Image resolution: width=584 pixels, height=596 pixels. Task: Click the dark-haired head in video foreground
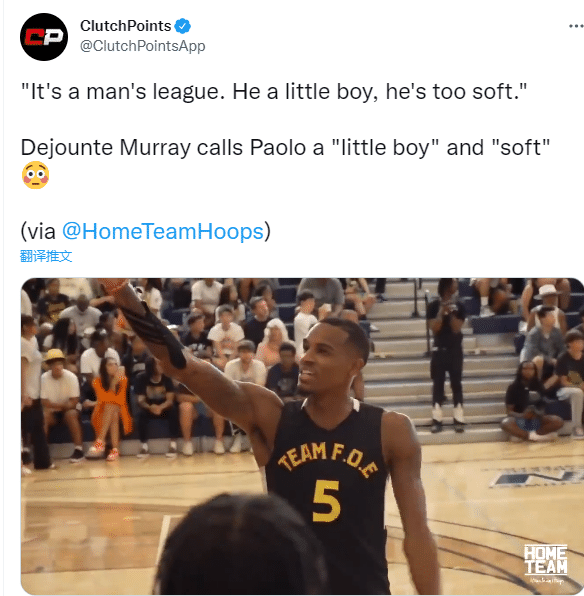tap(243, 545)
